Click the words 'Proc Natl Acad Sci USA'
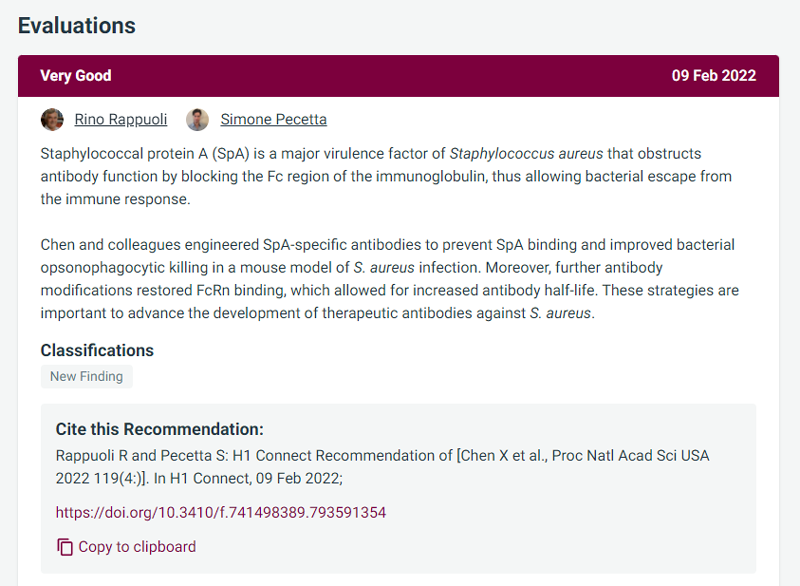 pyautogui.click(x=631, y=455)
